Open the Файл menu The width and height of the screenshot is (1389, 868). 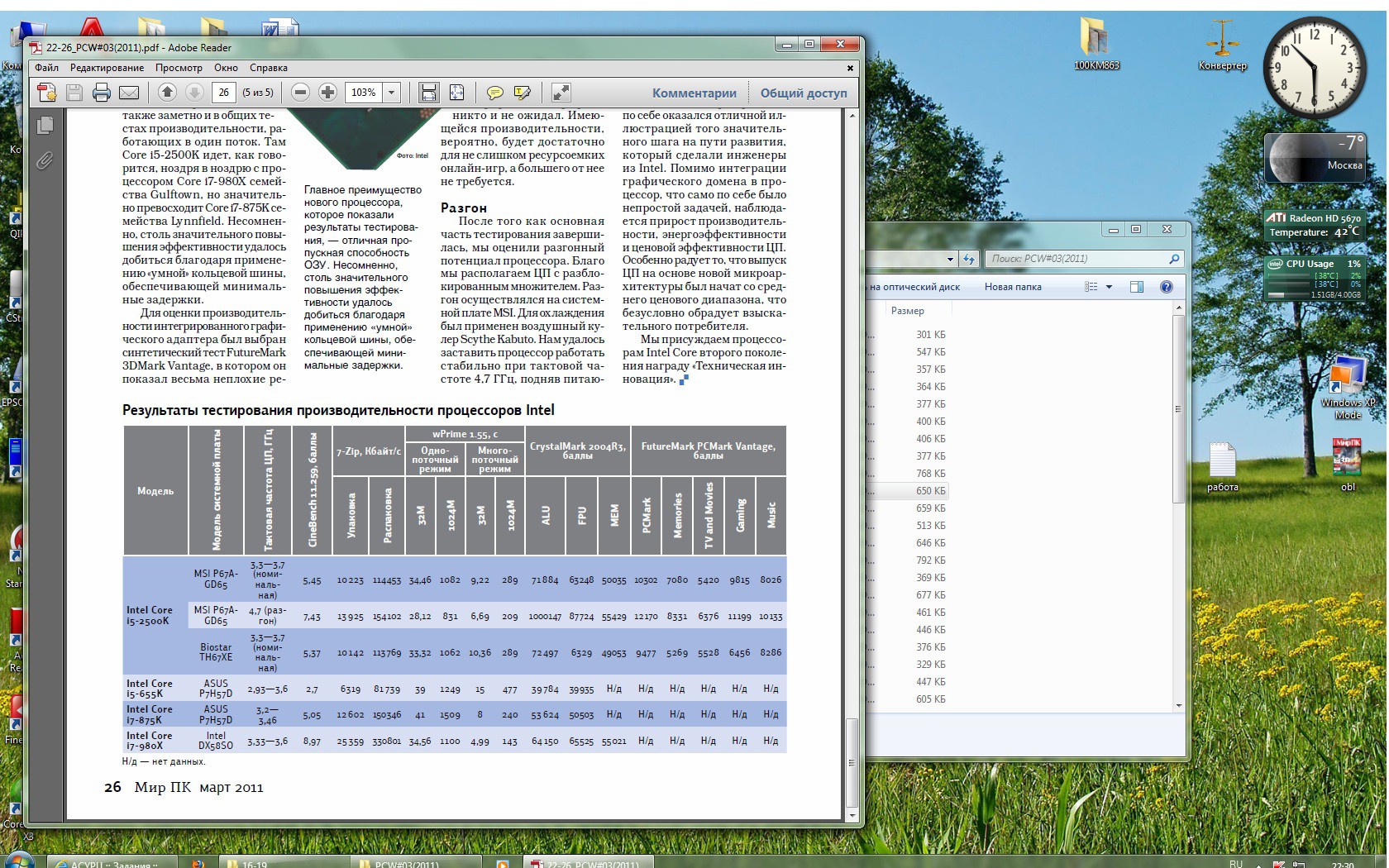pos(46,68)
